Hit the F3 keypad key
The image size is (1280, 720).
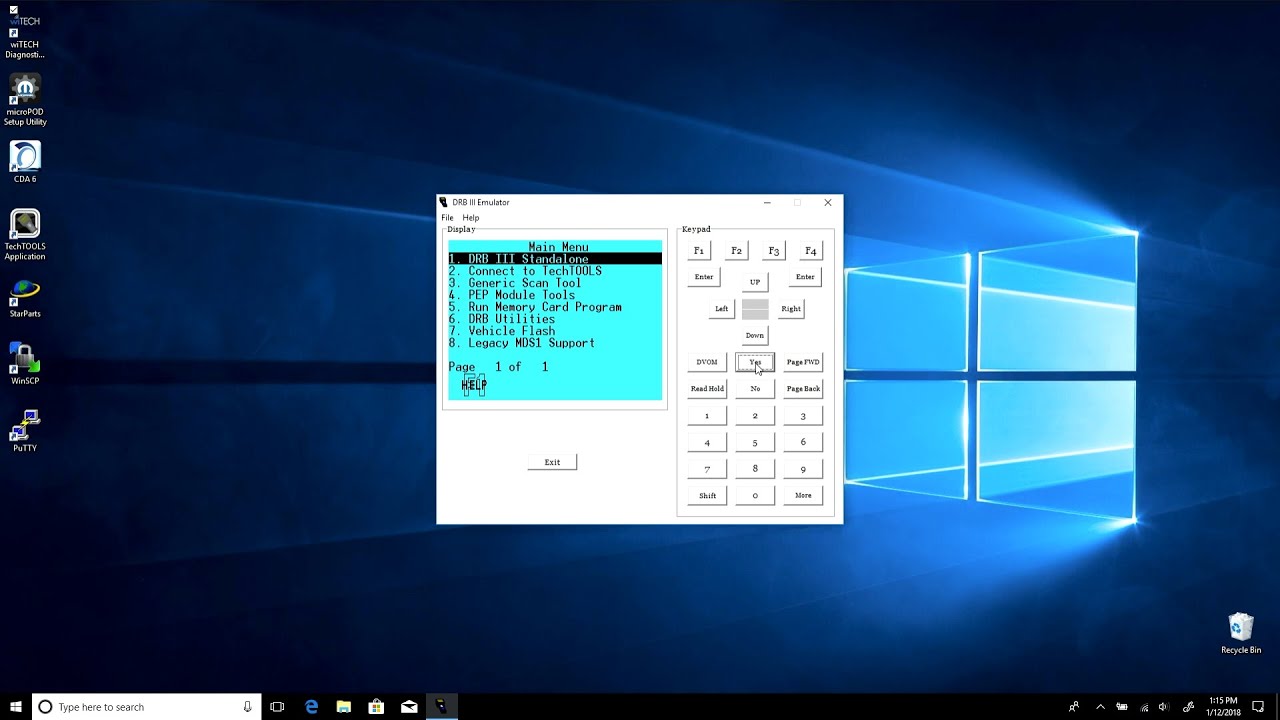point(773,251)
